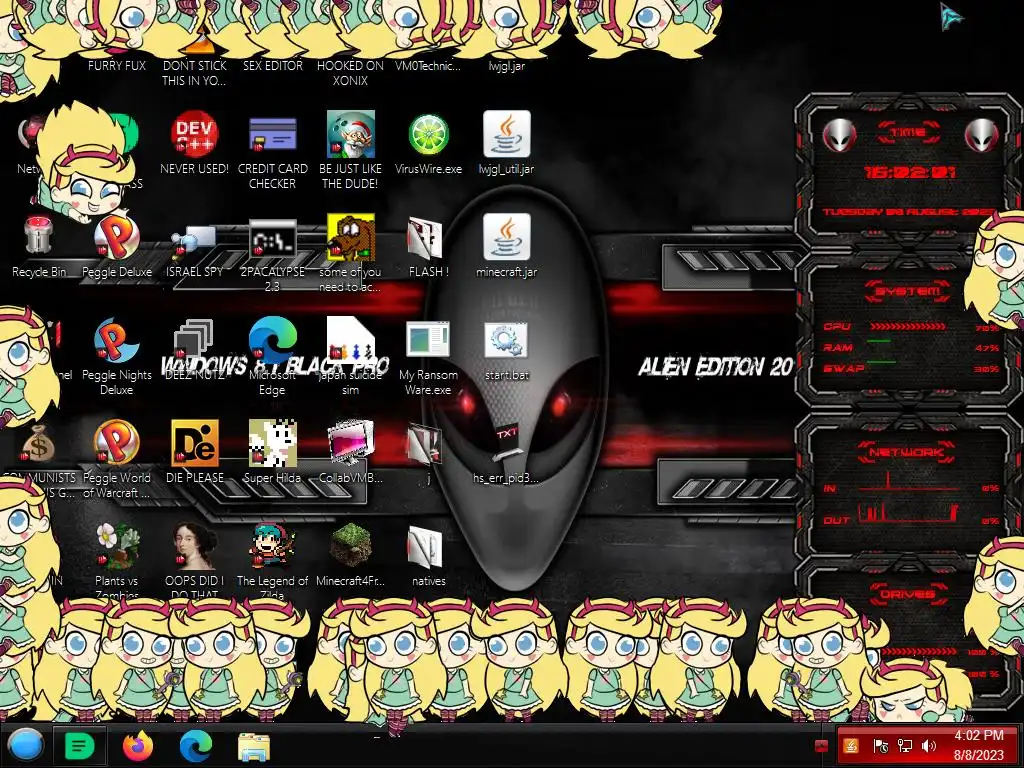The width and height of the screenshot is (1024, 768).
Task: Open the 2PACALYPSE 2.3 console icon
Action: pyautogui.click(x=272, y=239)
